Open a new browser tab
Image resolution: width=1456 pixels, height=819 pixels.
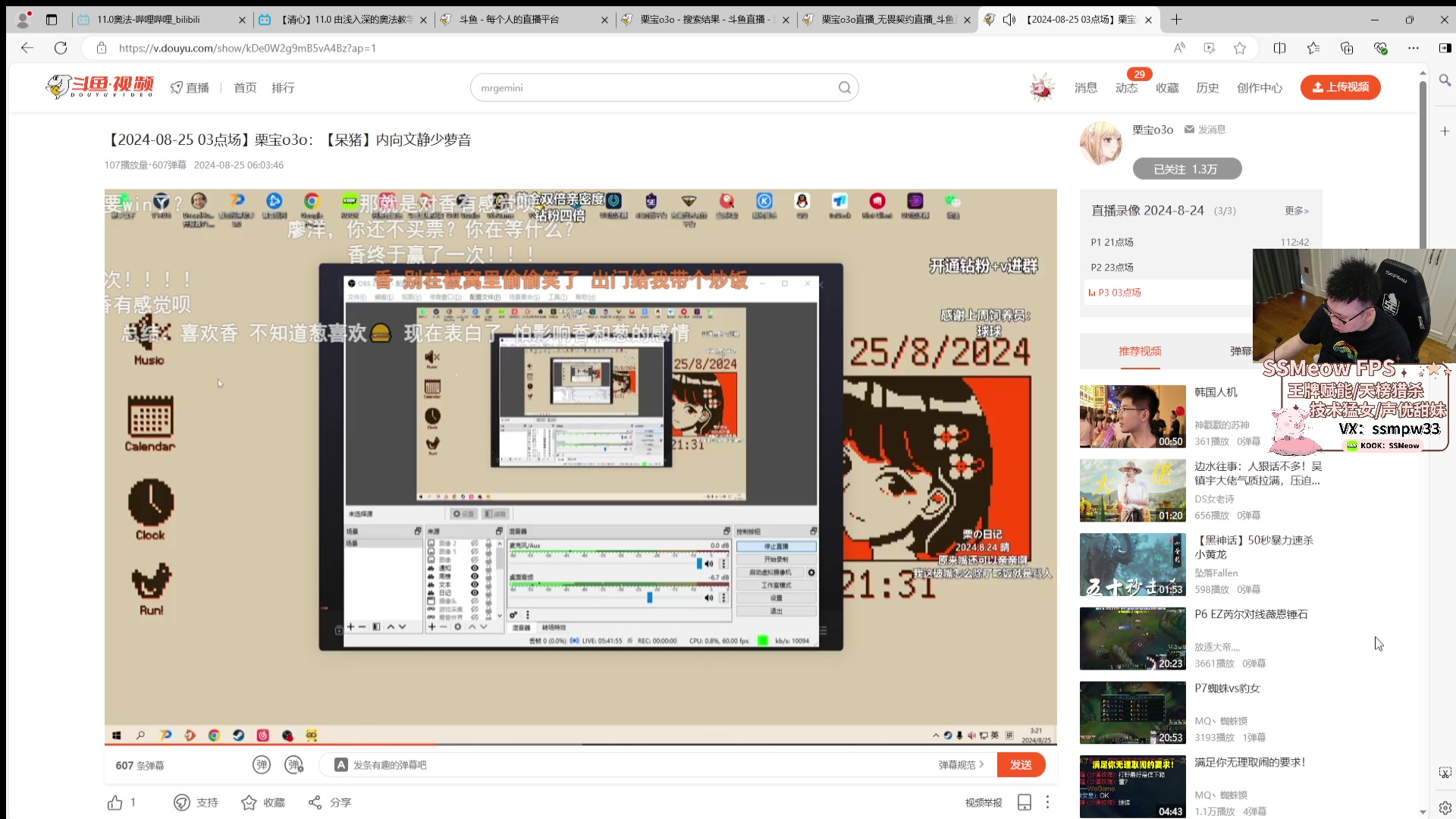click(1176, 20)
